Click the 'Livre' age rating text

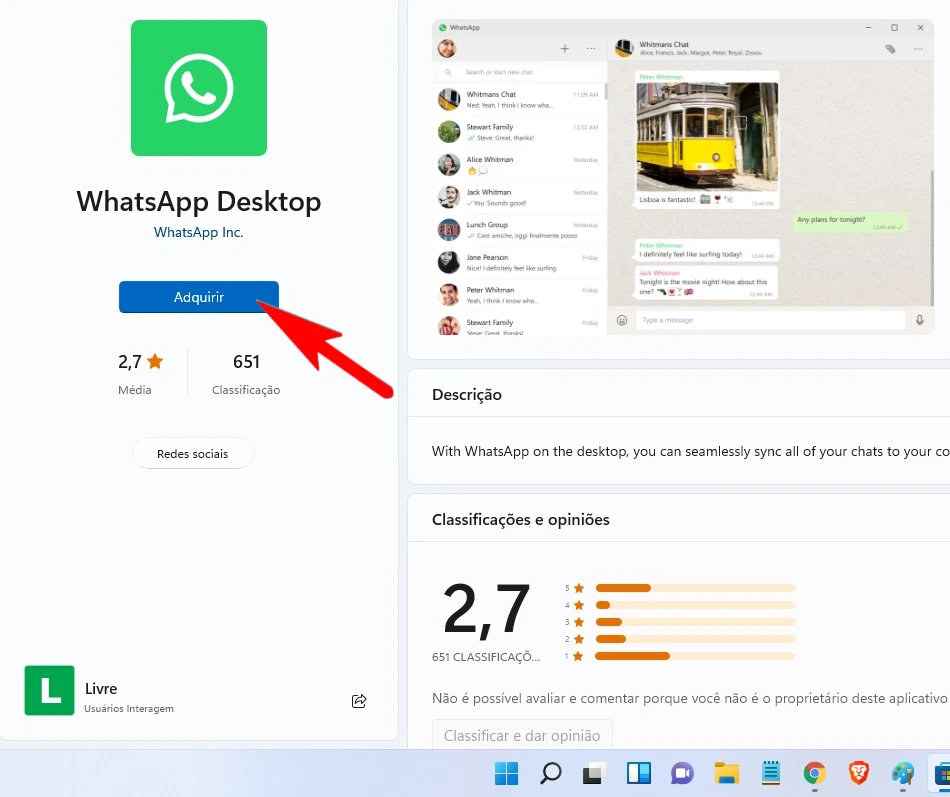click(x=101, y=689)
